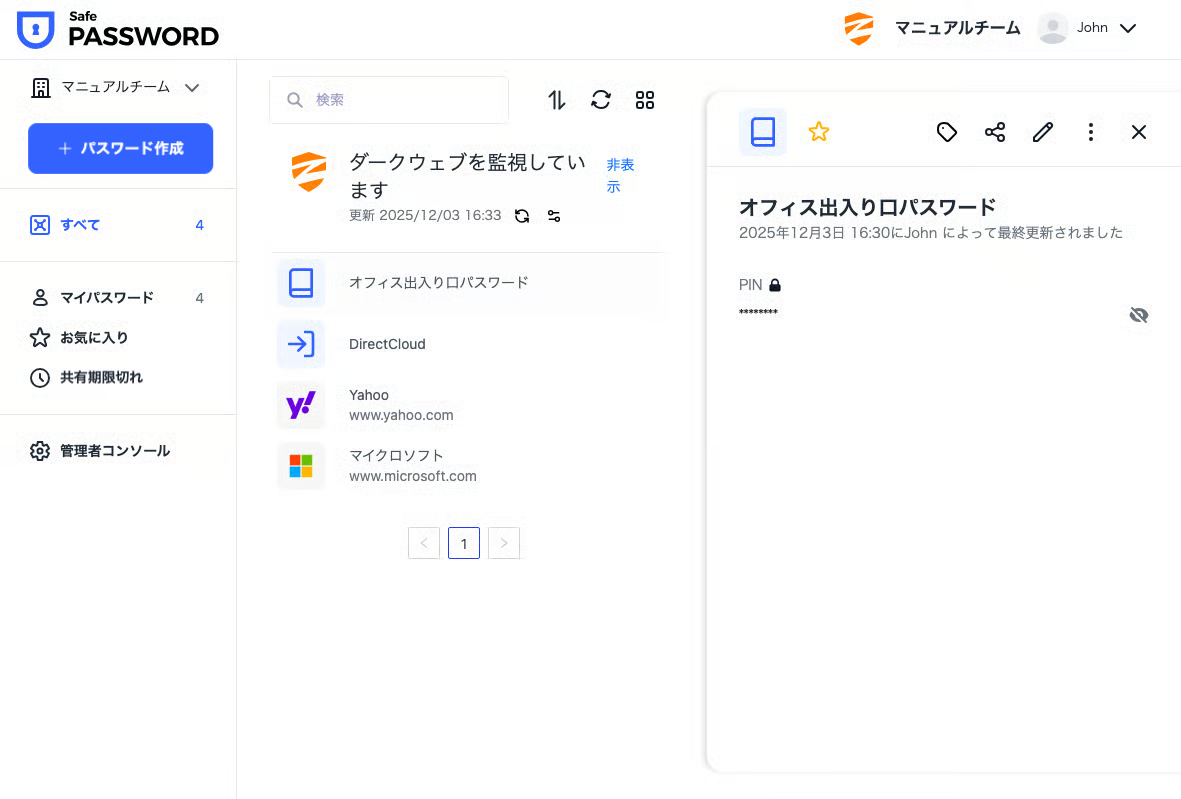Switch to grid view layout

[645, 100]
